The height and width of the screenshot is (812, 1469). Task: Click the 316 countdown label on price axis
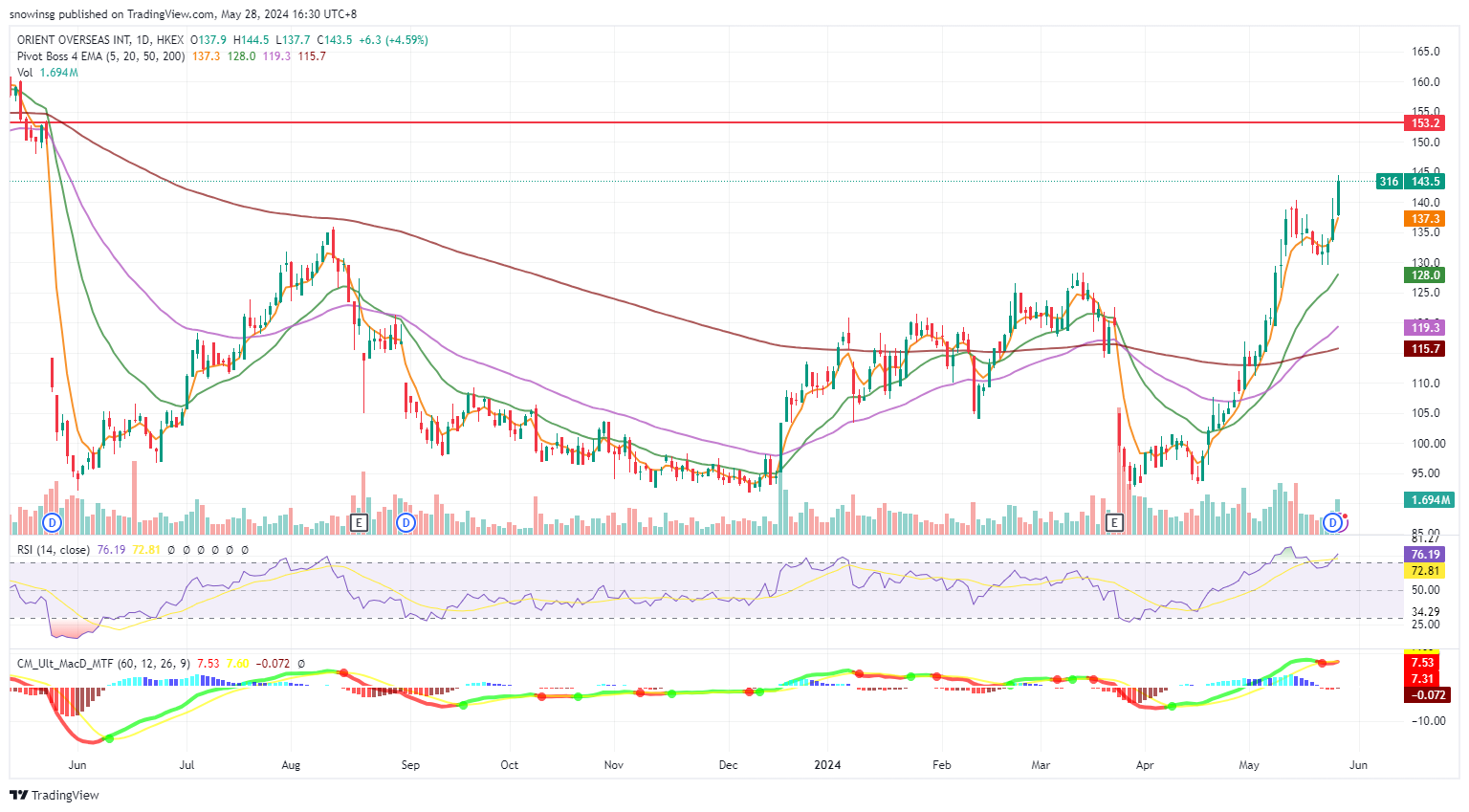[1389, 182]
